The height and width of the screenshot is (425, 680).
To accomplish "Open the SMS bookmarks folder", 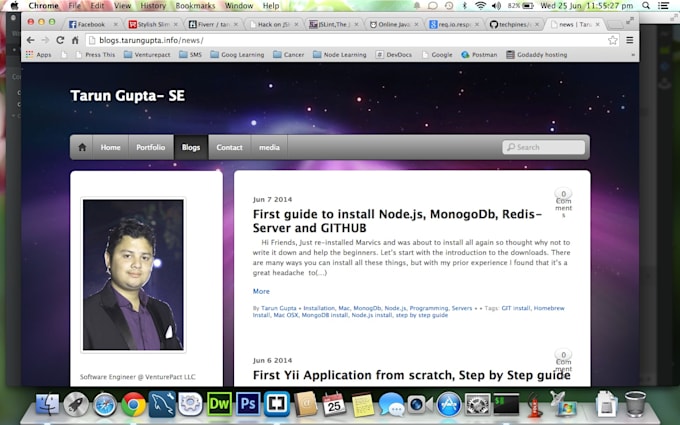I will [190, 55].
